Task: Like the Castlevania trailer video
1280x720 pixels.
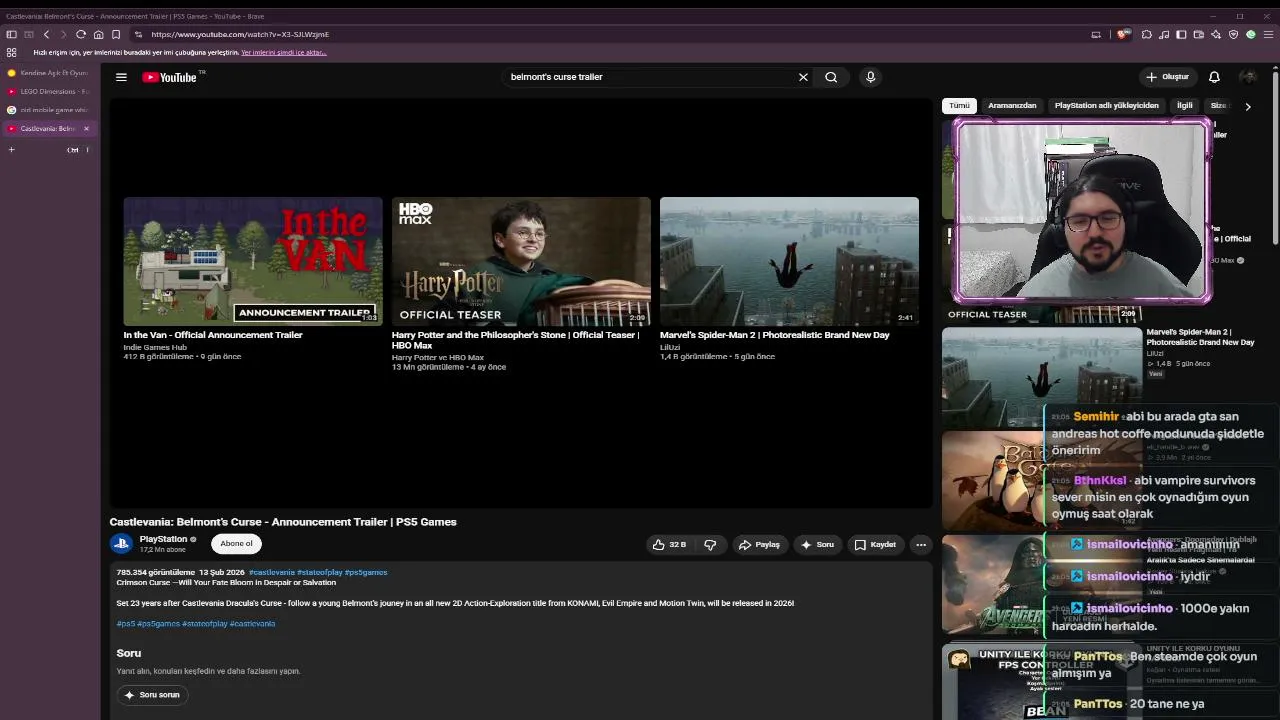Action: click(x=669, y=545)
